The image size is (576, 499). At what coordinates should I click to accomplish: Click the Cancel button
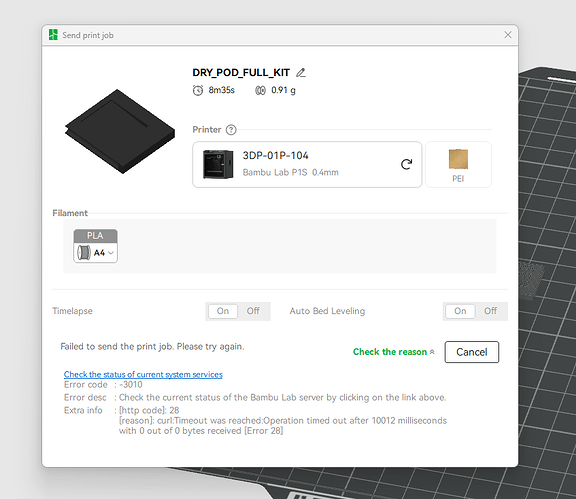tap(472, 352)
